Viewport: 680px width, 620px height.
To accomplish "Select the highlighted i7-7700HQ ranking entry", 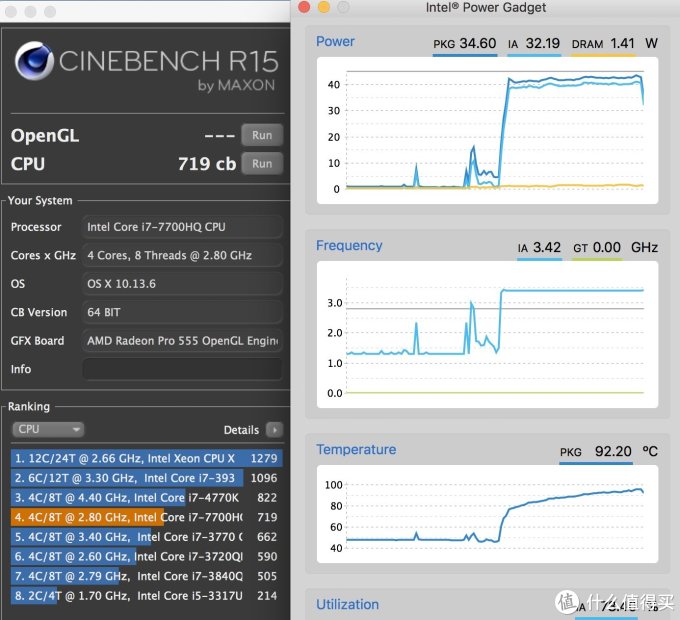I will tap(146, 517).
